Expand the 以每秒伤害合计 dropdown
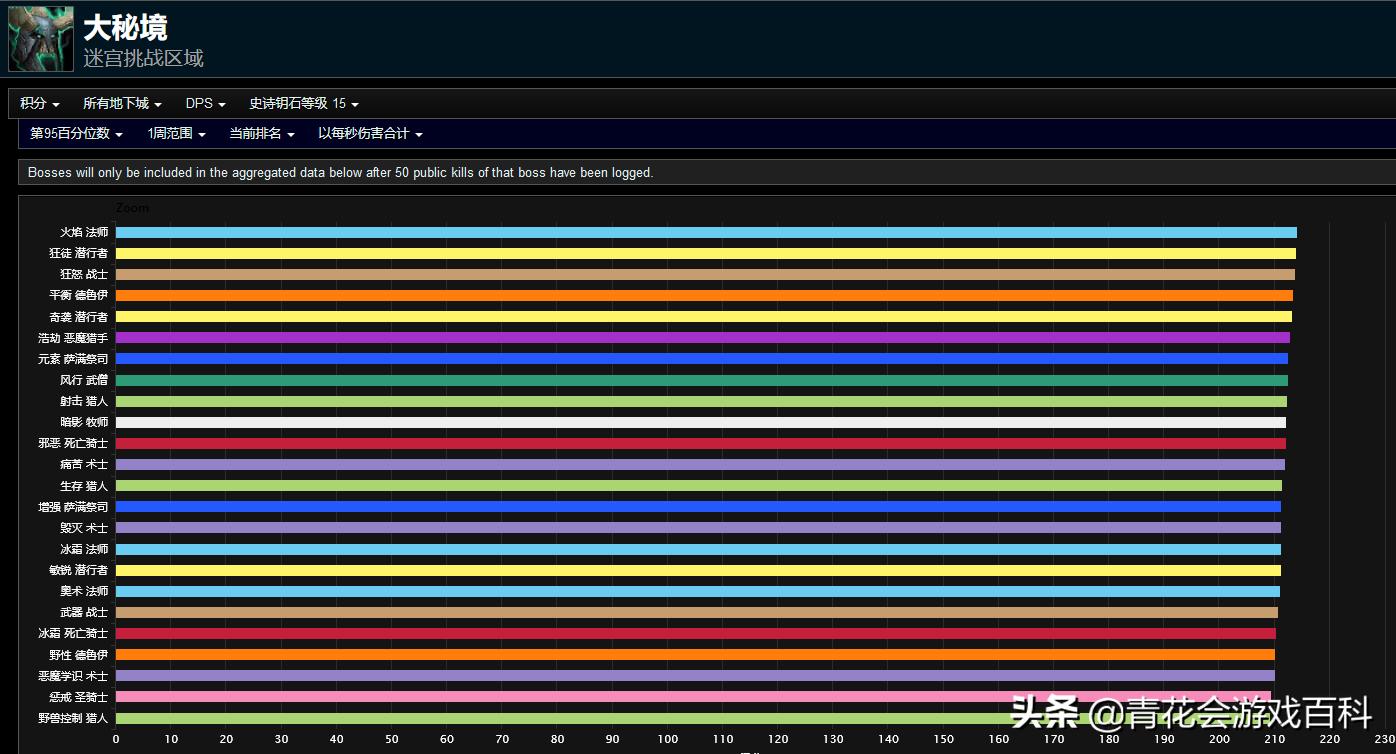This screenshot has height=754, width=1396. pyautogui.click(x=370, y=133)
